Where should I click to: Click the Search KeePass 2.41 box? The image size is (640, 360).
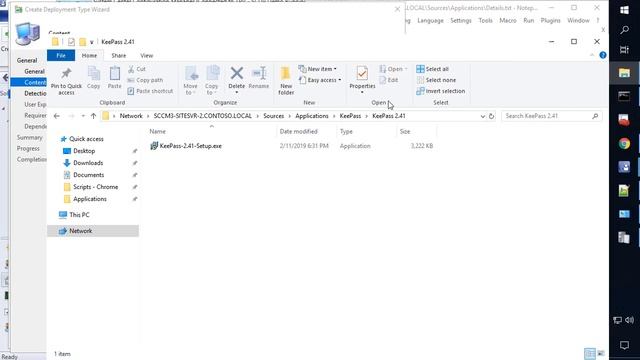[x=551, y=116]
